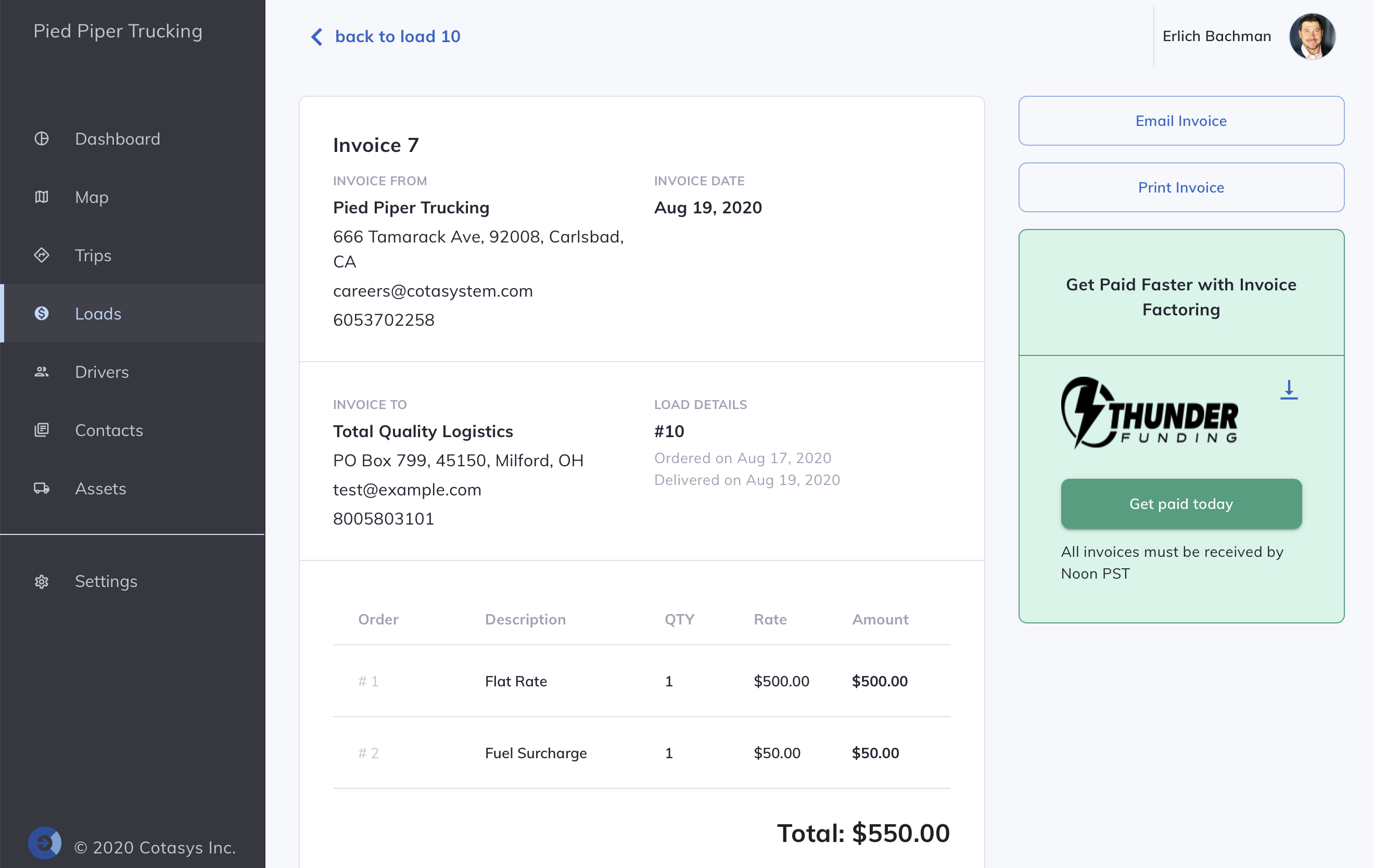This screenshot has width=1374, height=868.
Task: Click the Map icon in sidebar
Action: pos(42,197)
